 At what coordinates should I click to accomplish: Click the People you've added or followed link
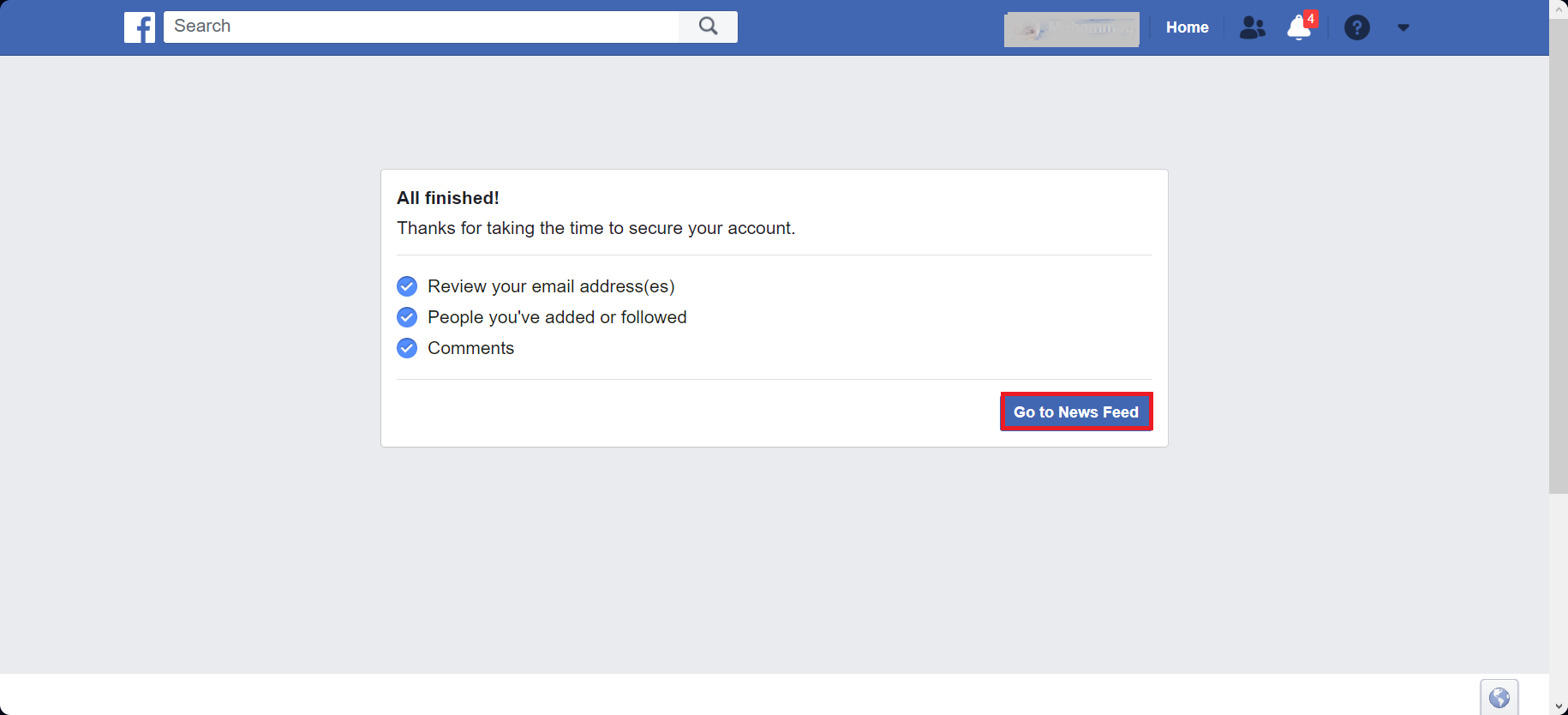pos(557,316)
